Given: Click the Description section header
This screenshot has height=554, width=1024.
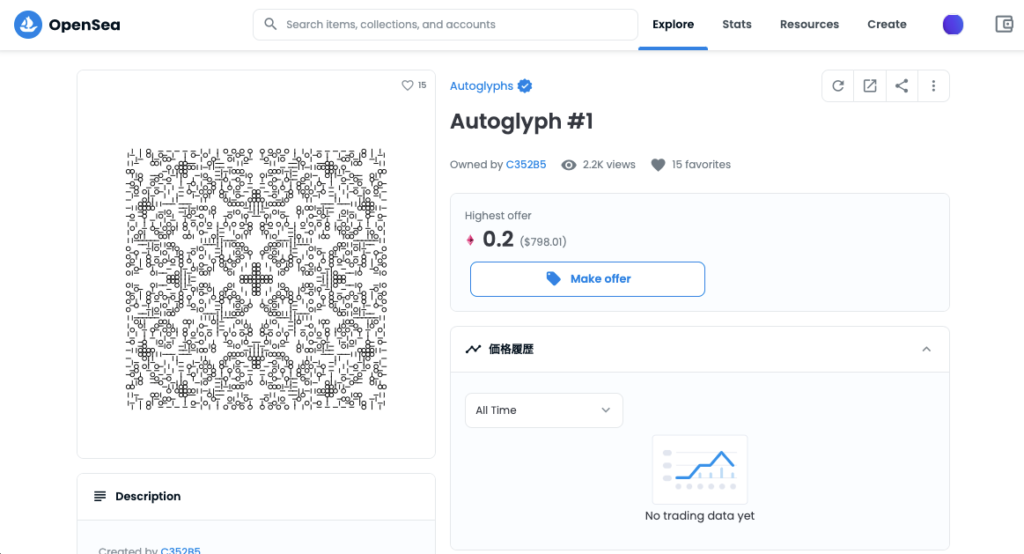Looking at the screenshot, I should coord(256,497).
